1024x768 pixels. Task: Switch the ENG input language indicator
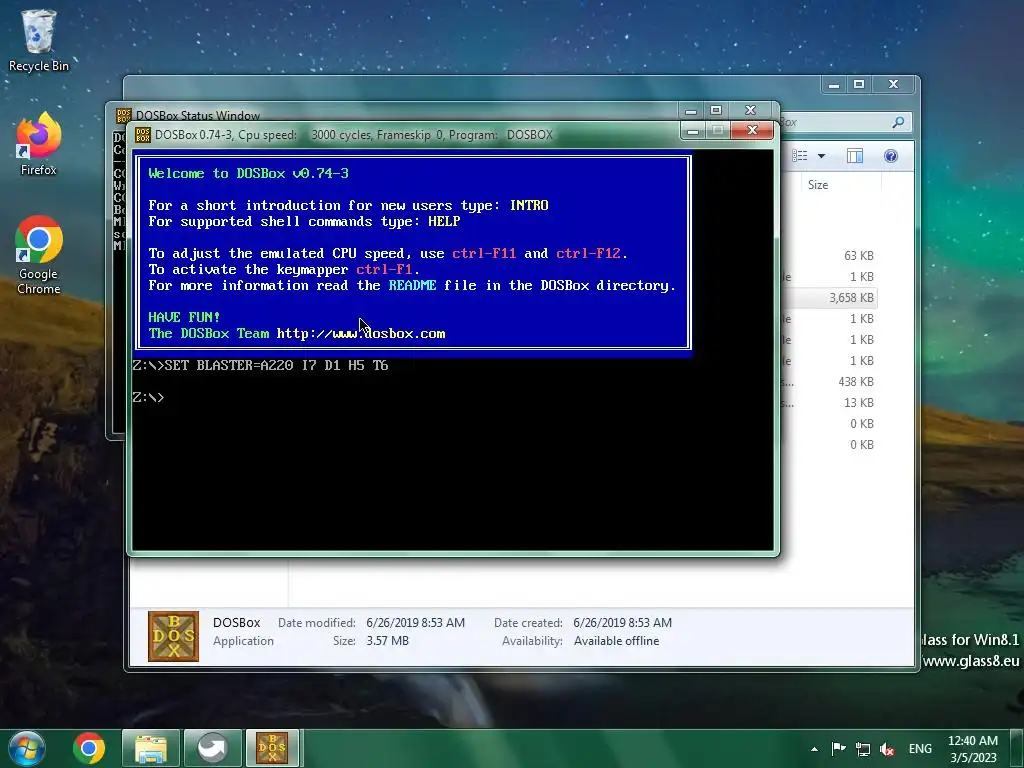pos(920,748)
